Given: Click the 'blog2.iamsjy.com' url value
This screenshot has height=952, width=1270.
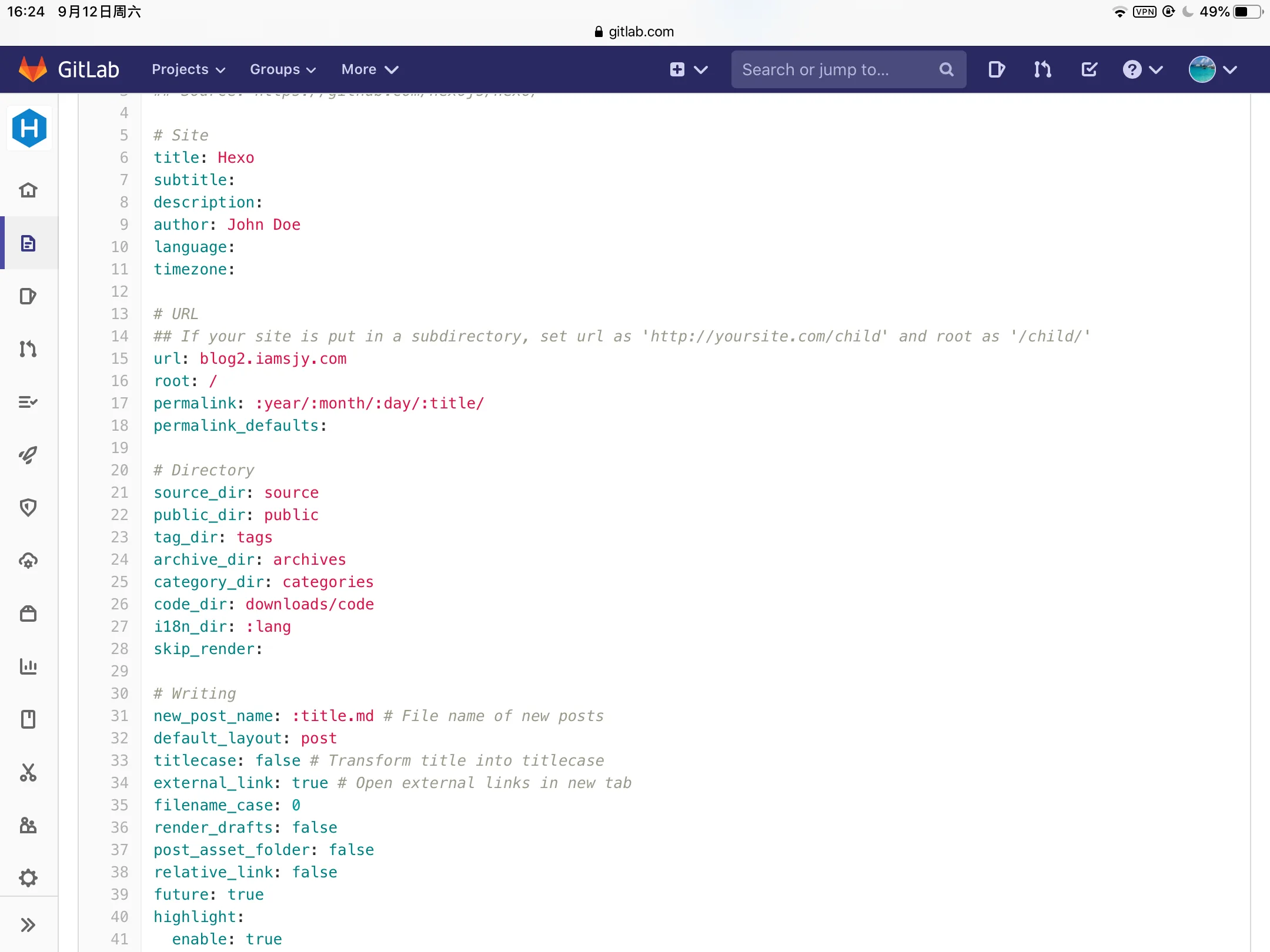Looking at the screenshot, I should point(273,358).
